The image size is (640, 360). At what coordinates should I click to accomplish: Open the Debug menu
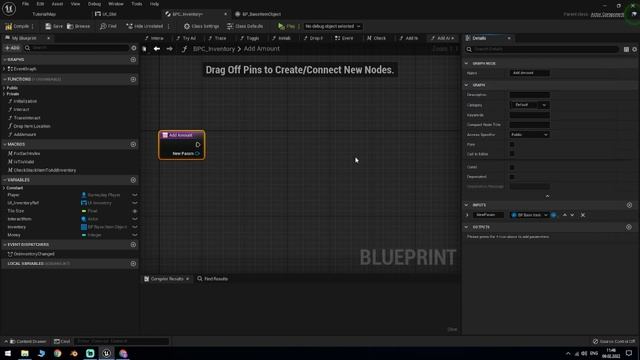(94, 4)
